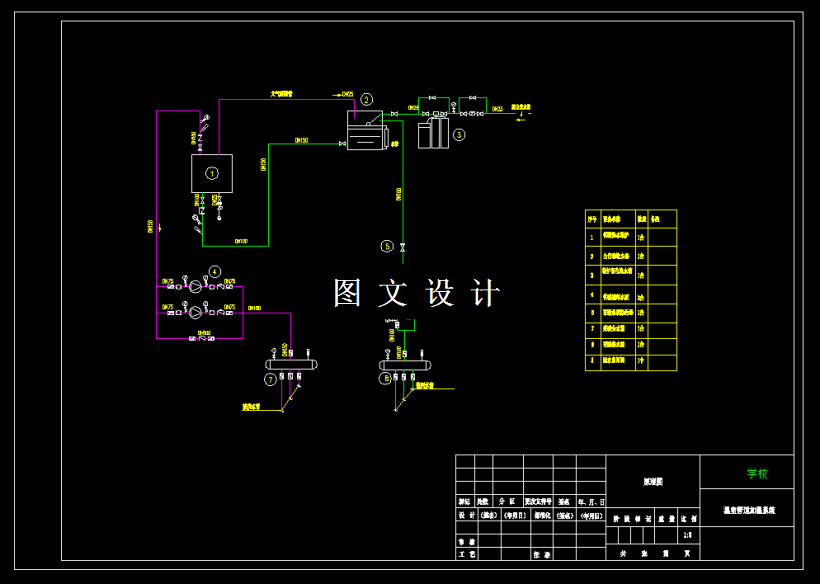Click the pressure gauge above the left header vessel
Viewport: 820px width, 584px height.
tap(273, 353)
